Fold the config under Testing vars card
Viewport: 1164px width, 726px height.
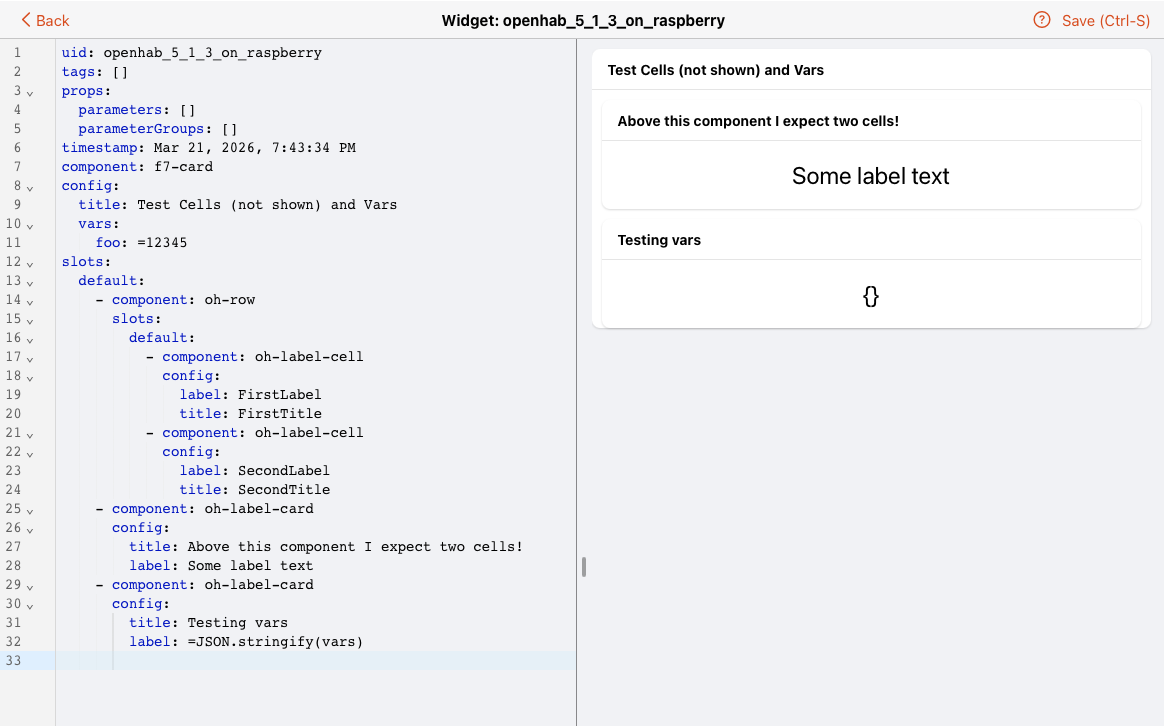30,605
